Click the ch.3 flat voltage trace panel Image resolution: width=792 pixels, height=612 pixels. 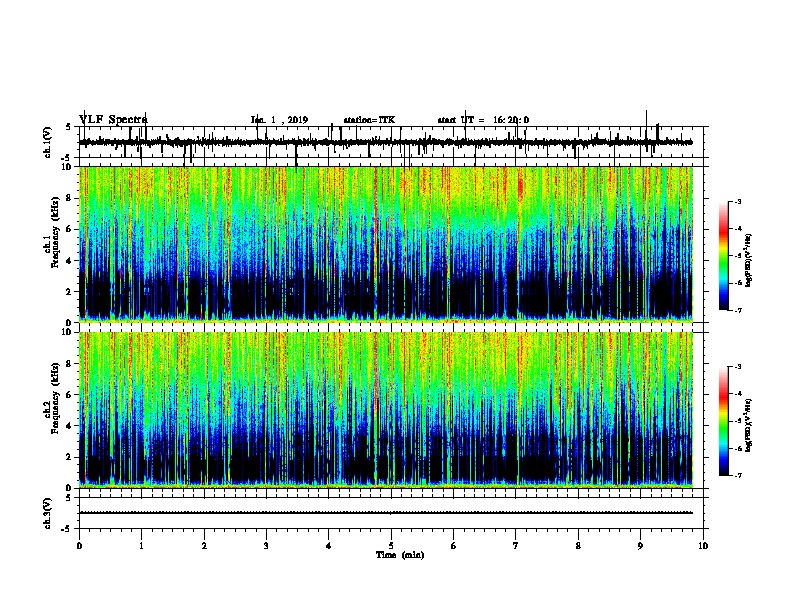(391, 513)
